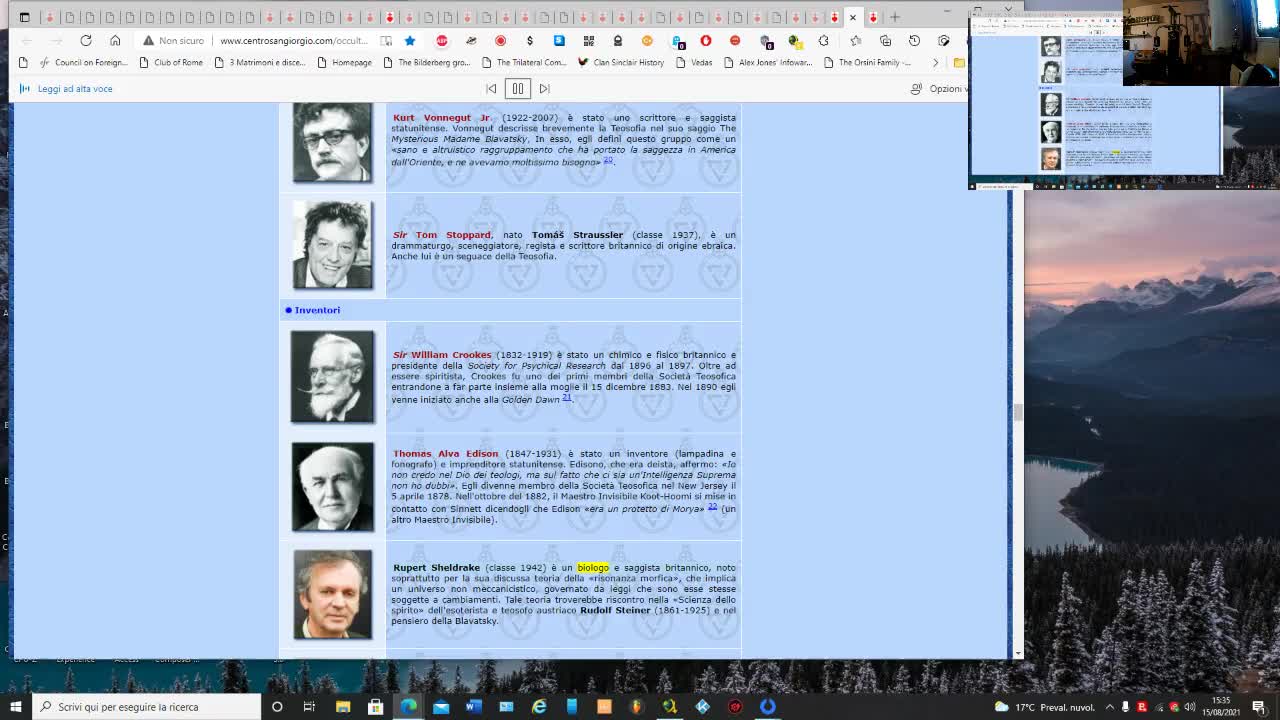1280x720 pixels.
Task: Open read aloud voice options
Action: (937, 88)
